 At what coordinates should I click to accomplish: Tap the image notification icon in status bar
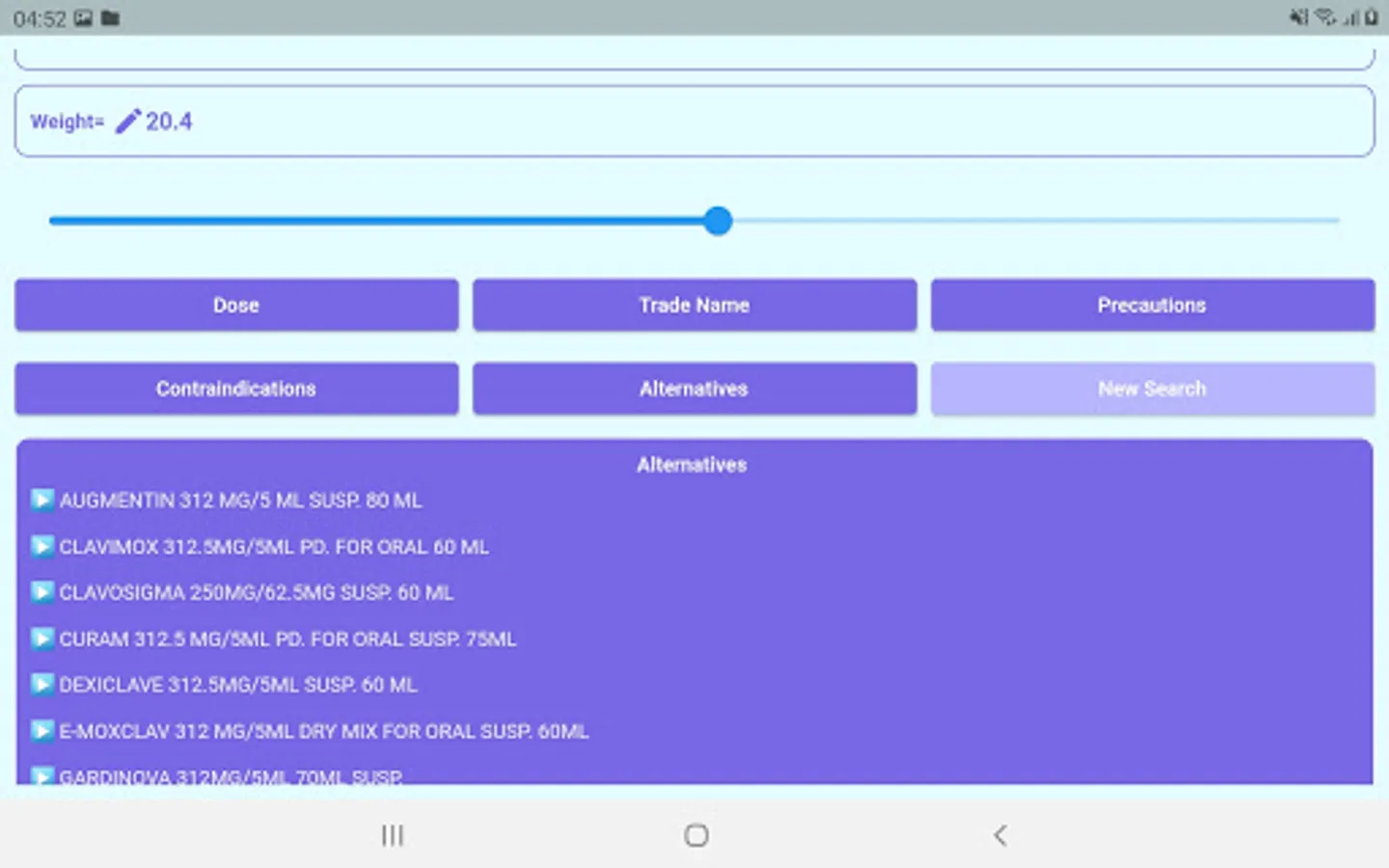pos(84,18)
